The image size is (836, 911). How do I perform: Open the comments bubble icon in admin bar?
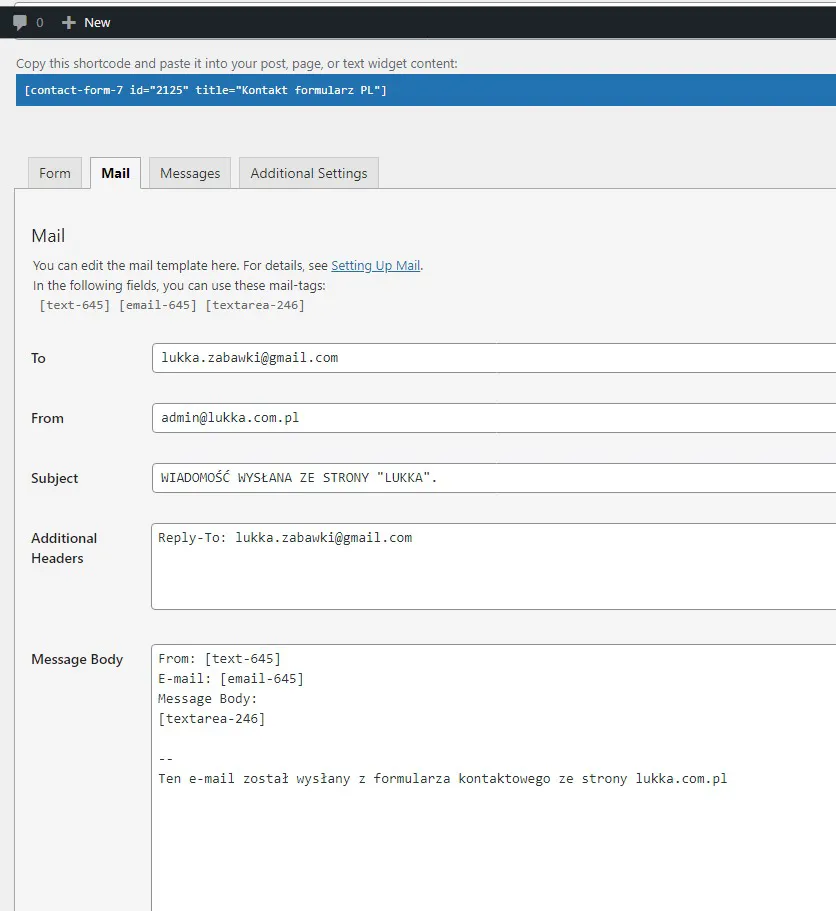[20, 22]
